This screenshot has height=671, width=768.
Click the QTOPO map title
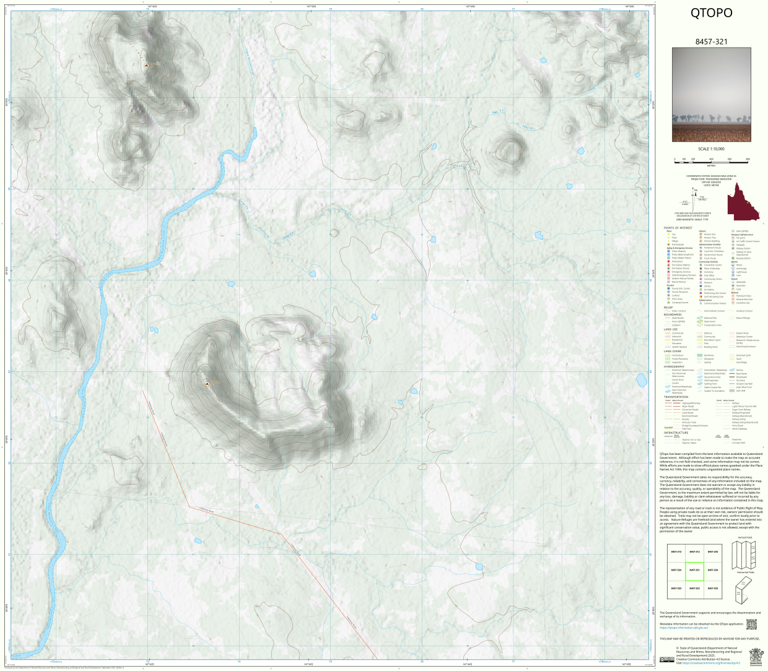[x=711, y=13]
